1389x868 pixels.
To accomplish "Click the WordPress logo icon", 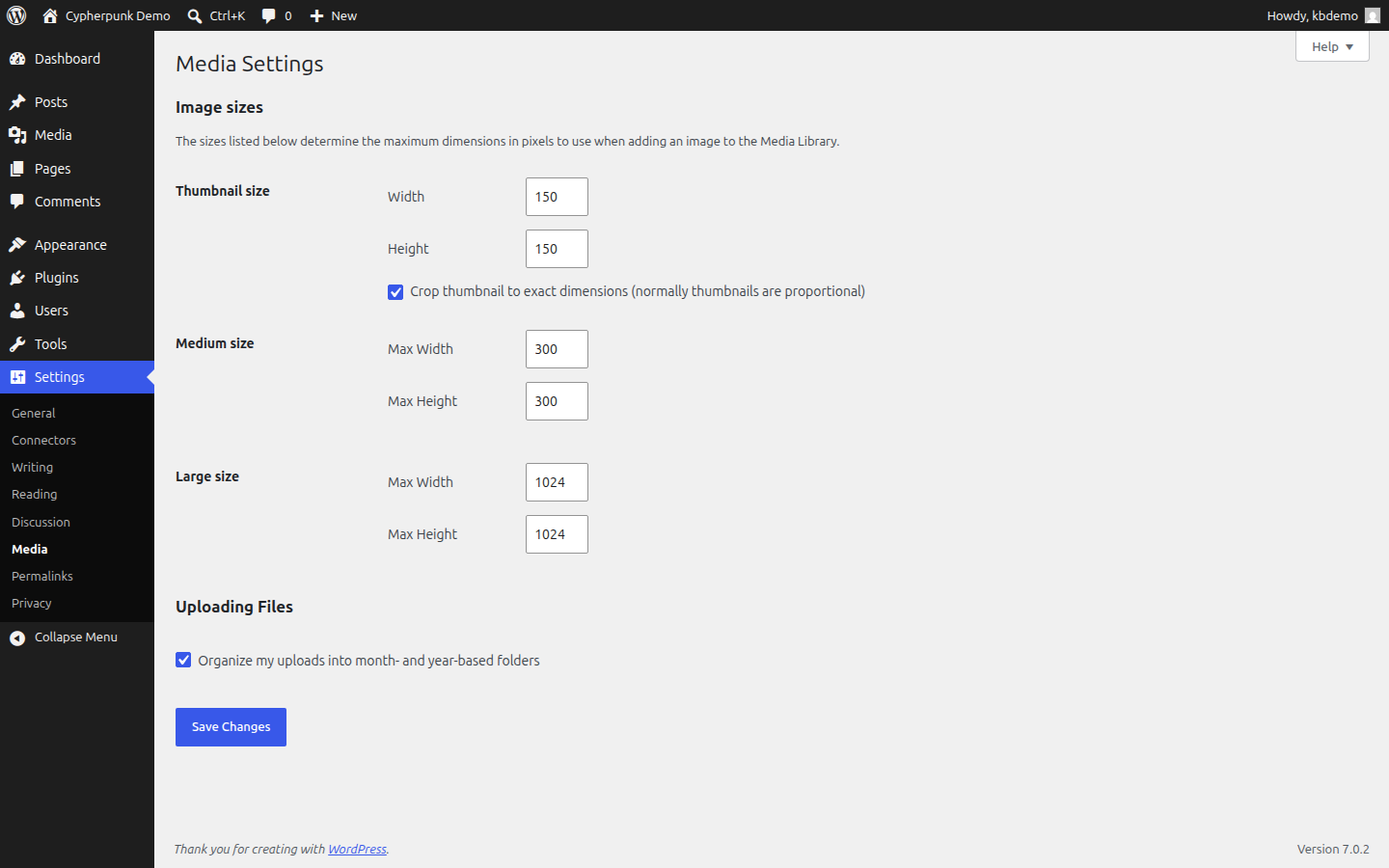I will (16, 15).
